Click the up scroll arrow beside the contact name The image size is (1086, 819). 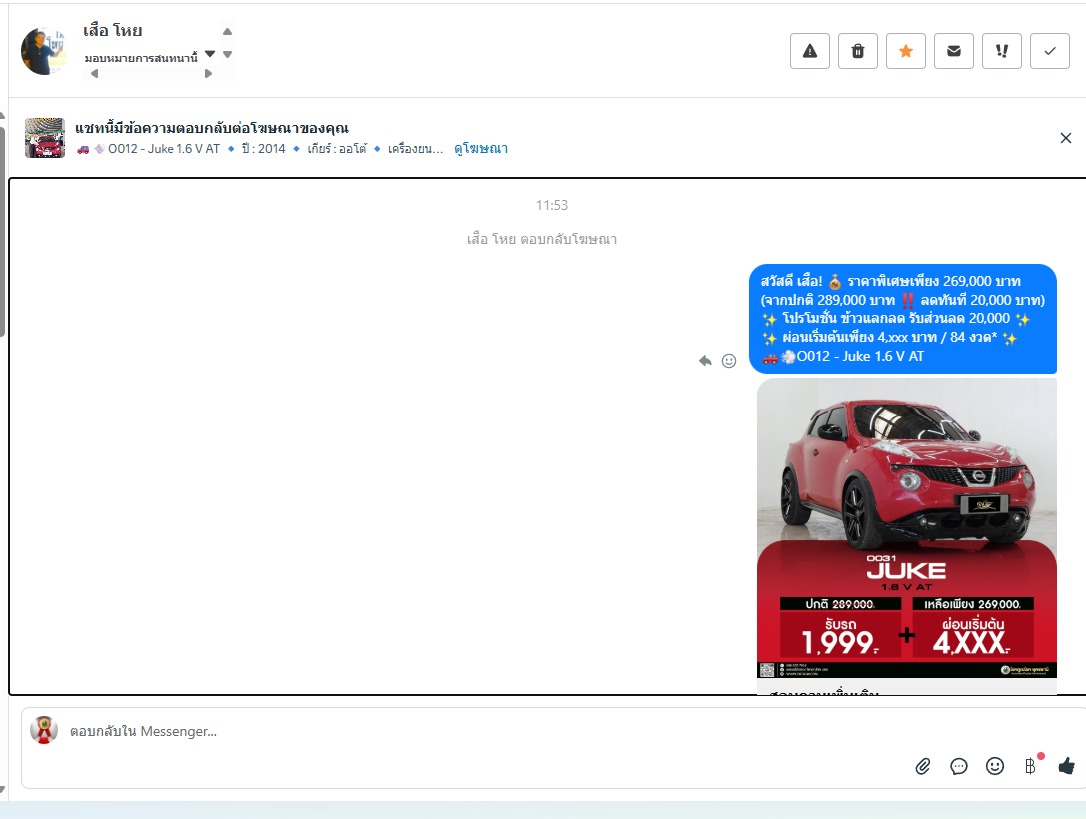point(227,31)
